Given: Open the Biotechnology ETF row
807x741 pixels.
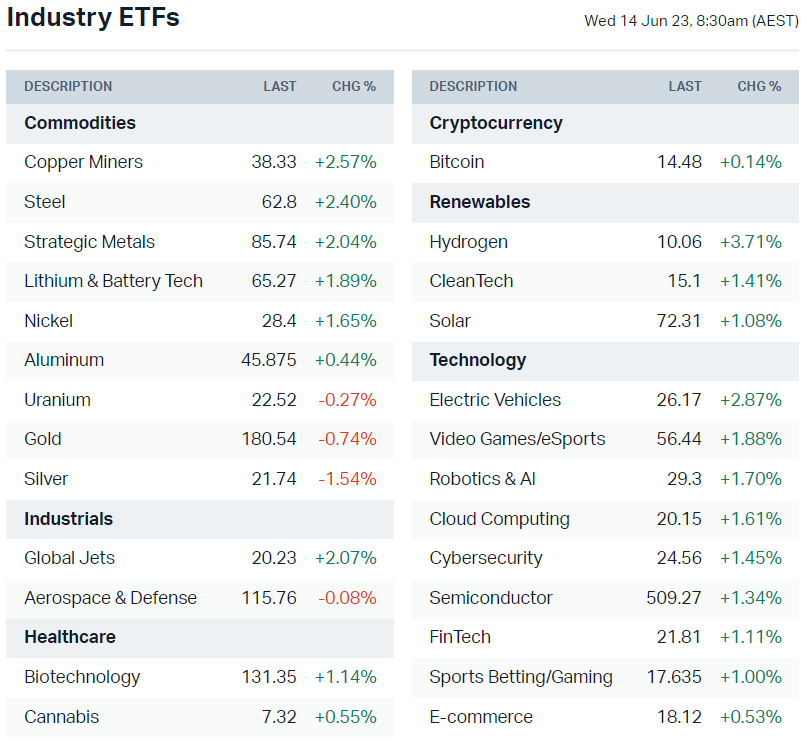Looking at the screenshot, I should pos(82,677).
